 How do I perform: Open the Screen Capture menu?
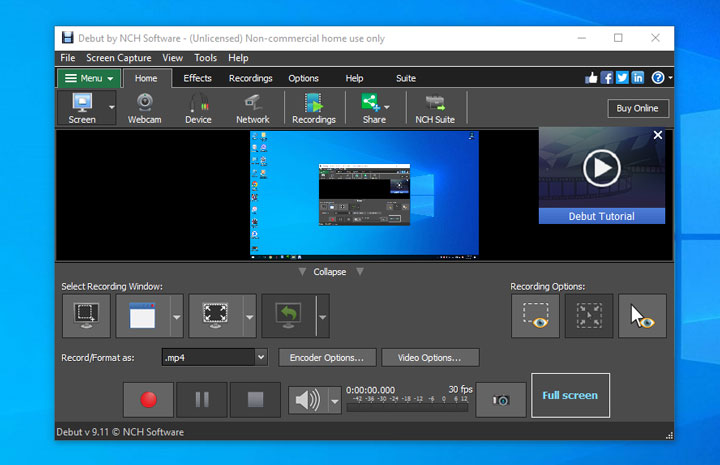(x=119, y=58)
